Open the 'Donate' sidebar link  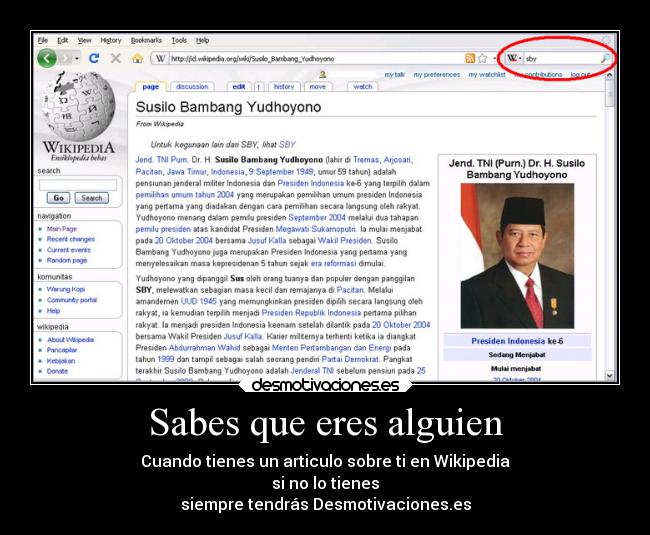(x=57, y=371)
